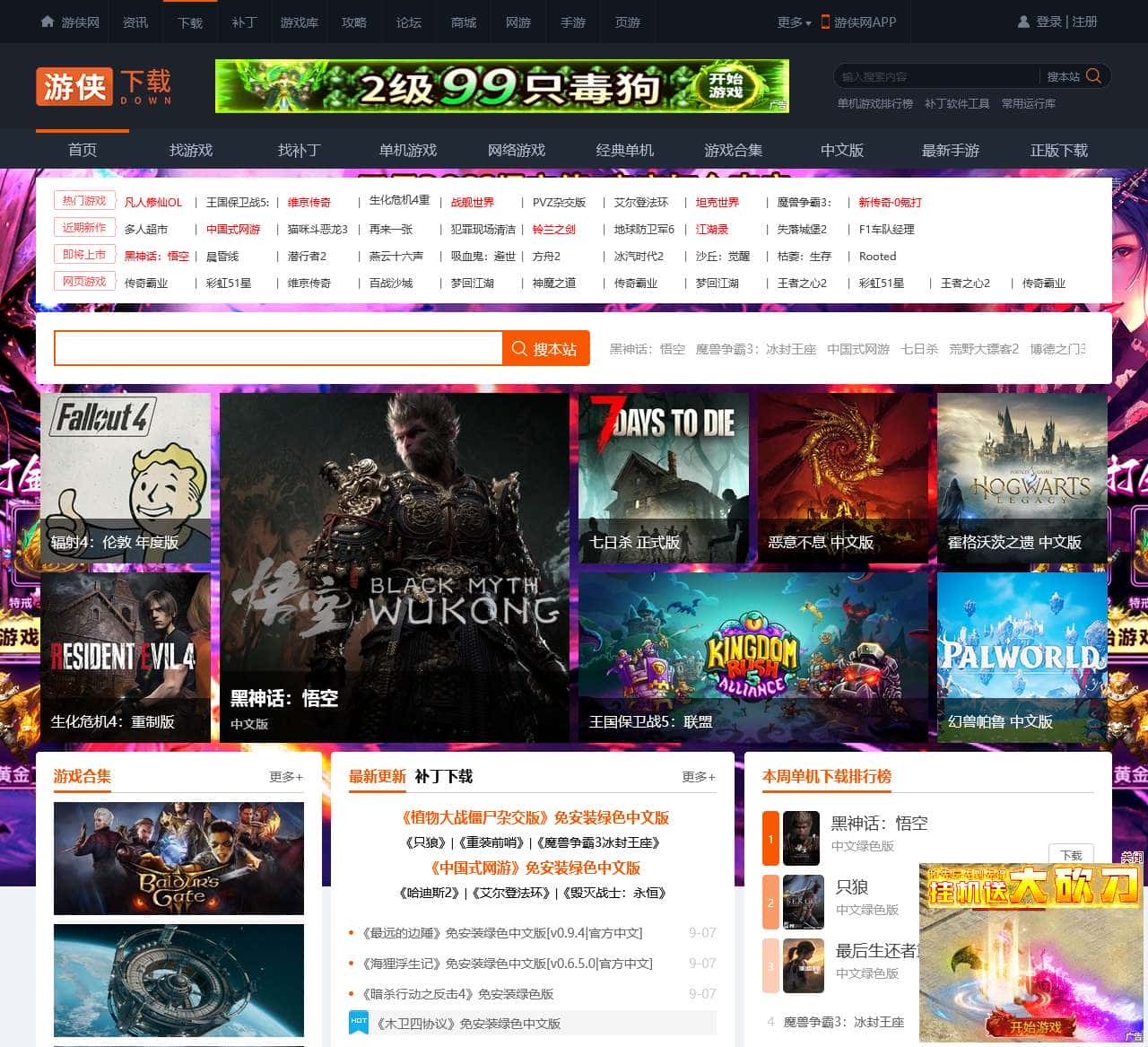Open the Black Myth Wukong large thumbnail
Viewport: 1148px width, 1047px height.
[x=395, y=568]
